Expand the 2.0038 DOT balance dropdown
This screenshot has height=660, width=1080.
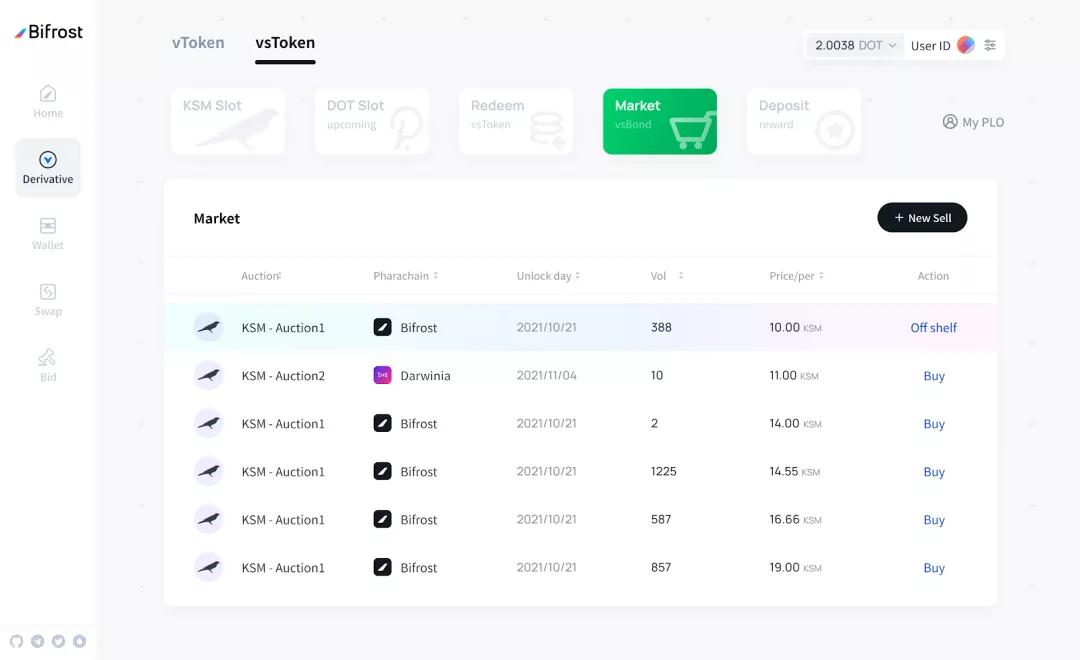(x=855, y=45)
